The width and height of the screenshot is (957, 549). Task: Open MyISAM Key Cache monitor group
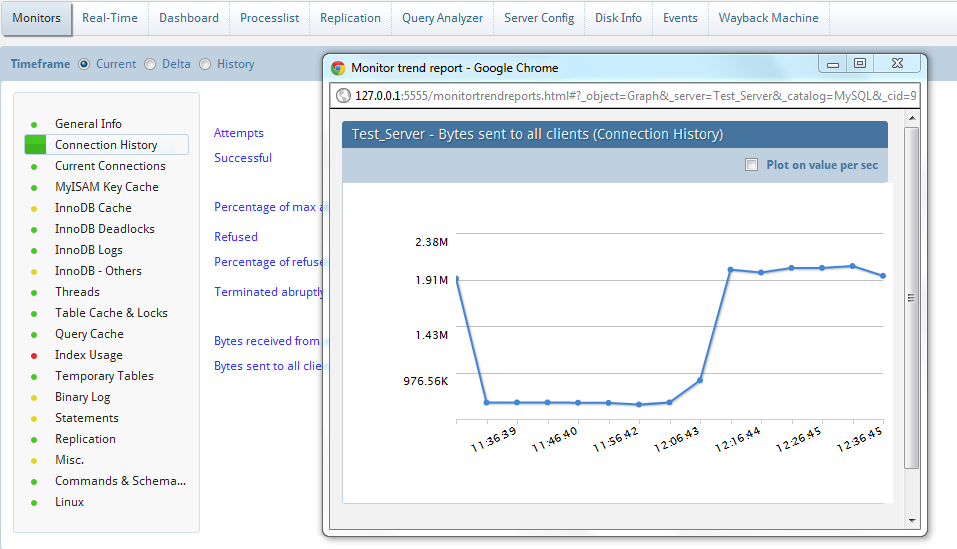pos(107,187)
